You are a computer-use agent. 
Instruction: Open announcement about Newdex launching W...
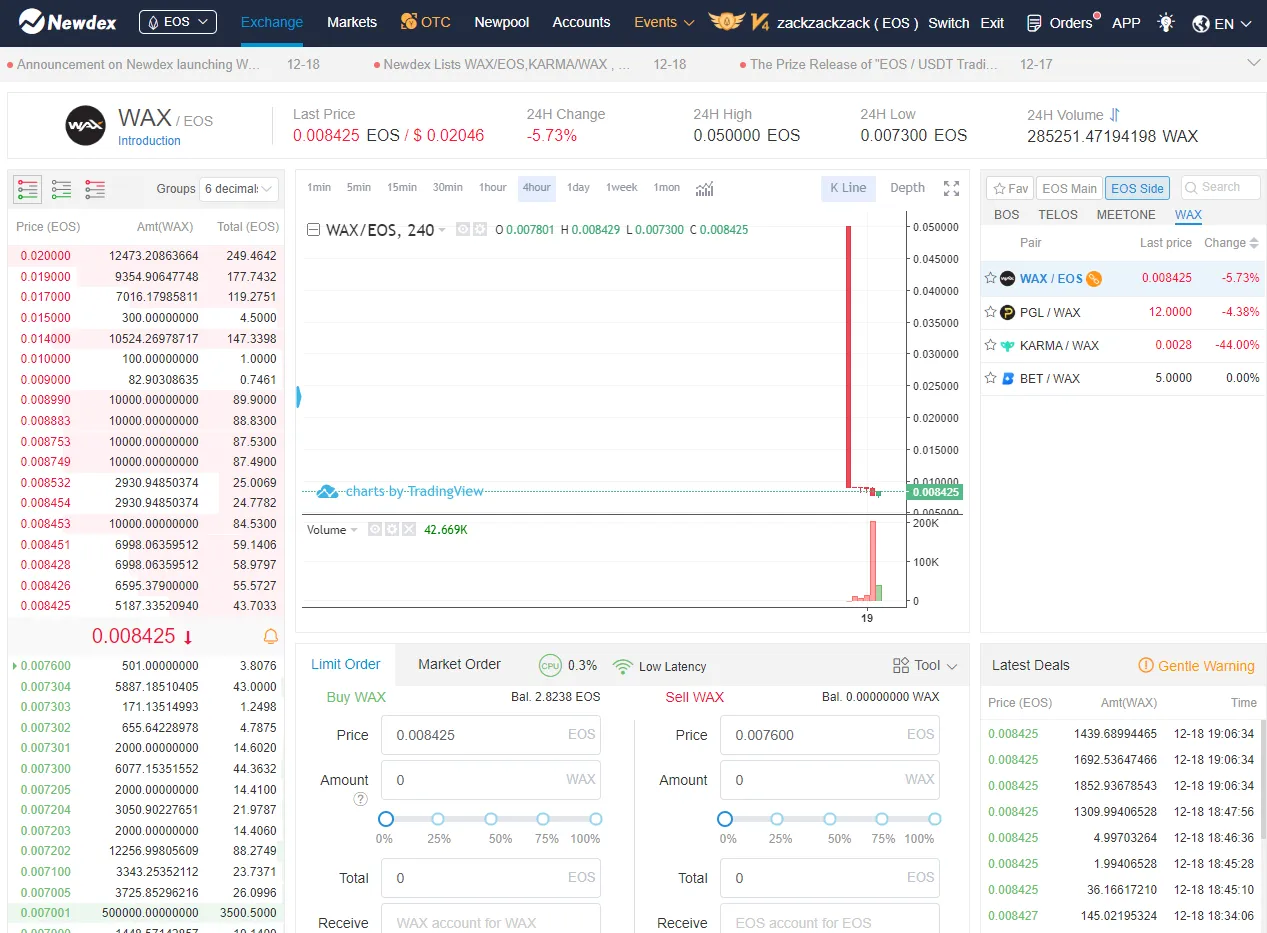point(138,64)
